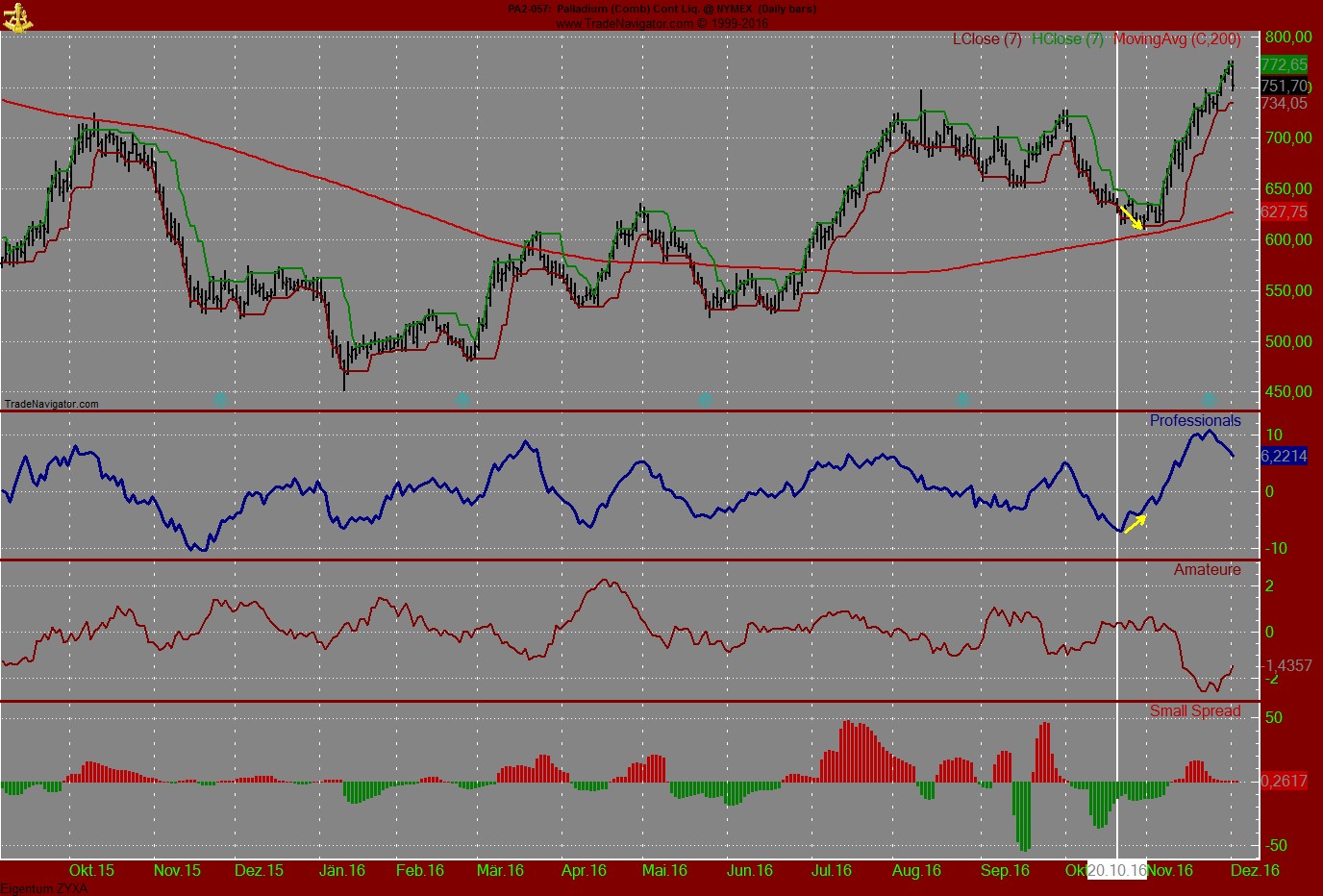This screenshot has height=896, width=1323.
Task: Click the Amateure panel label
Action: point(1206,569)
